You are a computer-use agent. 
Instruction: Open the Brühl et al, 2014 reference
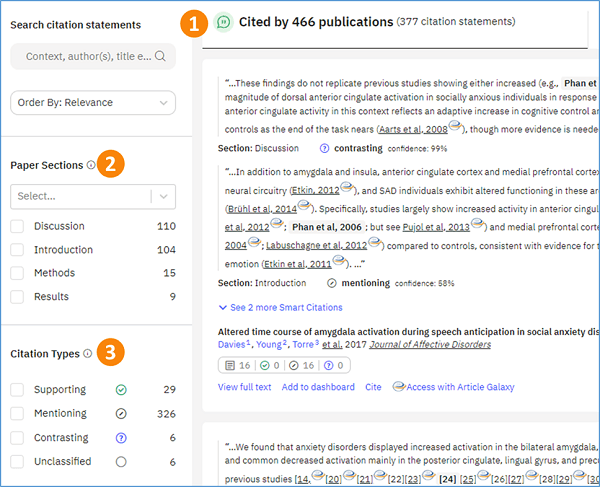(262, 209)
